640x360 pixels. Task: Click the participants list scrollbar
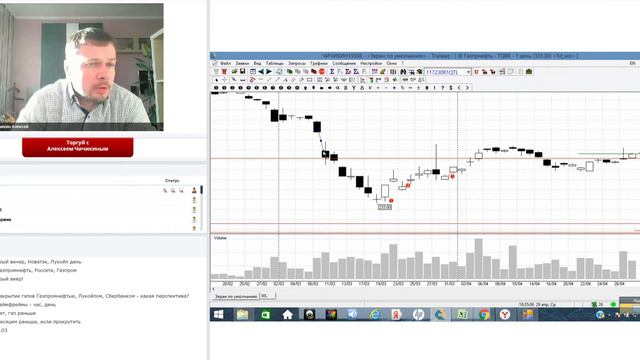[x=201, y=208]
